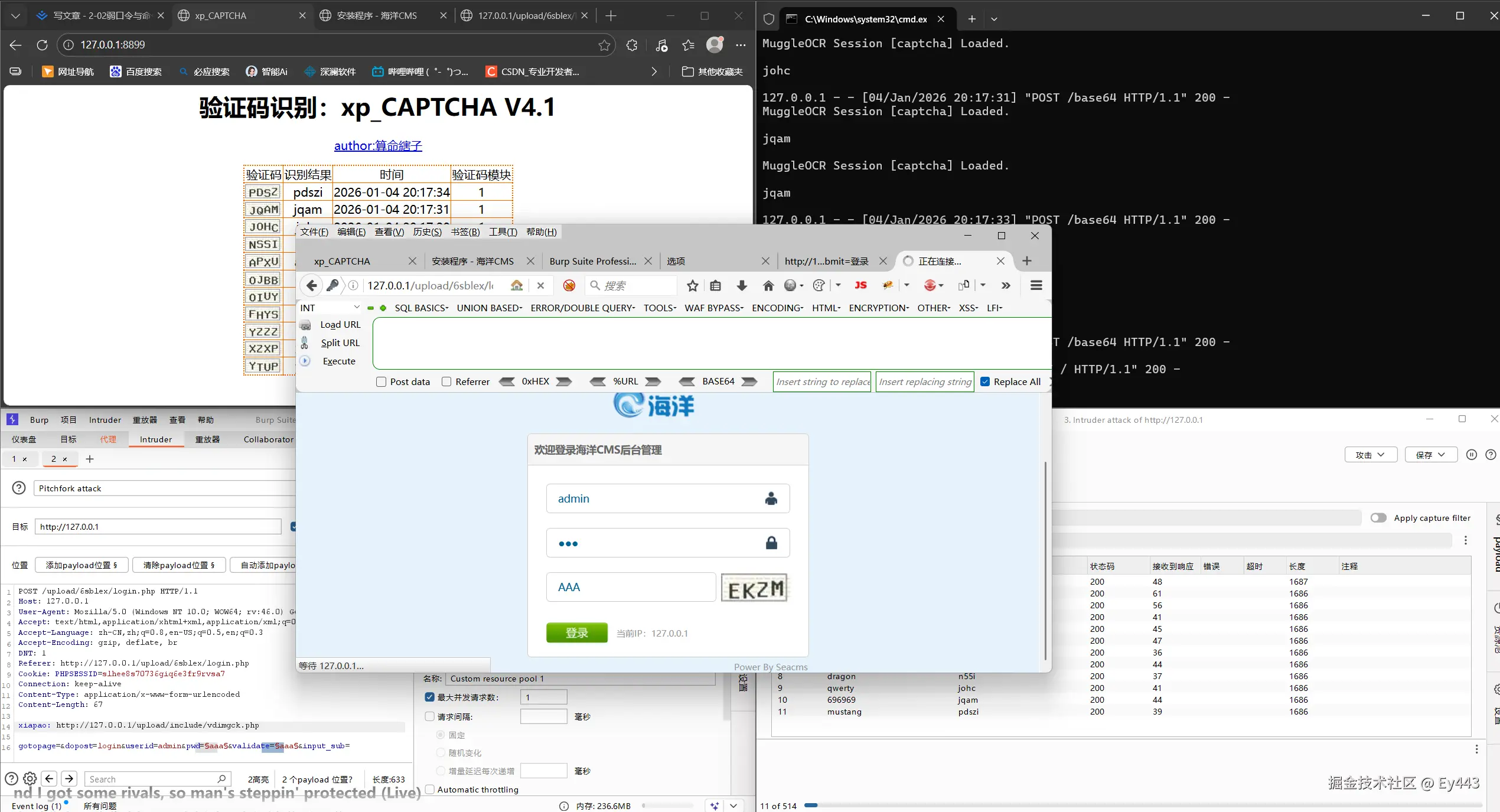Viewport: 1500px width, 812px height.
Task: Click the bookmark star icon in Firefox
Action: point(692,286)
